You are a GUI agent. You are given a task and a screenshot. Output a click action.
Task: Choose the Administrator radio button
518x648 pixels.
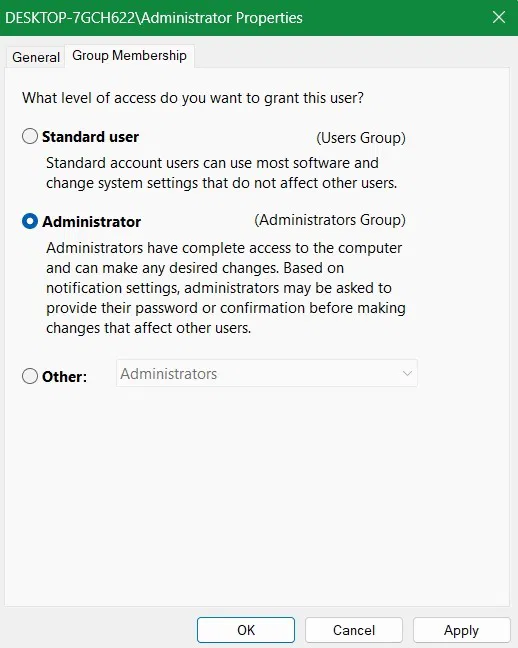coord(30,221)
